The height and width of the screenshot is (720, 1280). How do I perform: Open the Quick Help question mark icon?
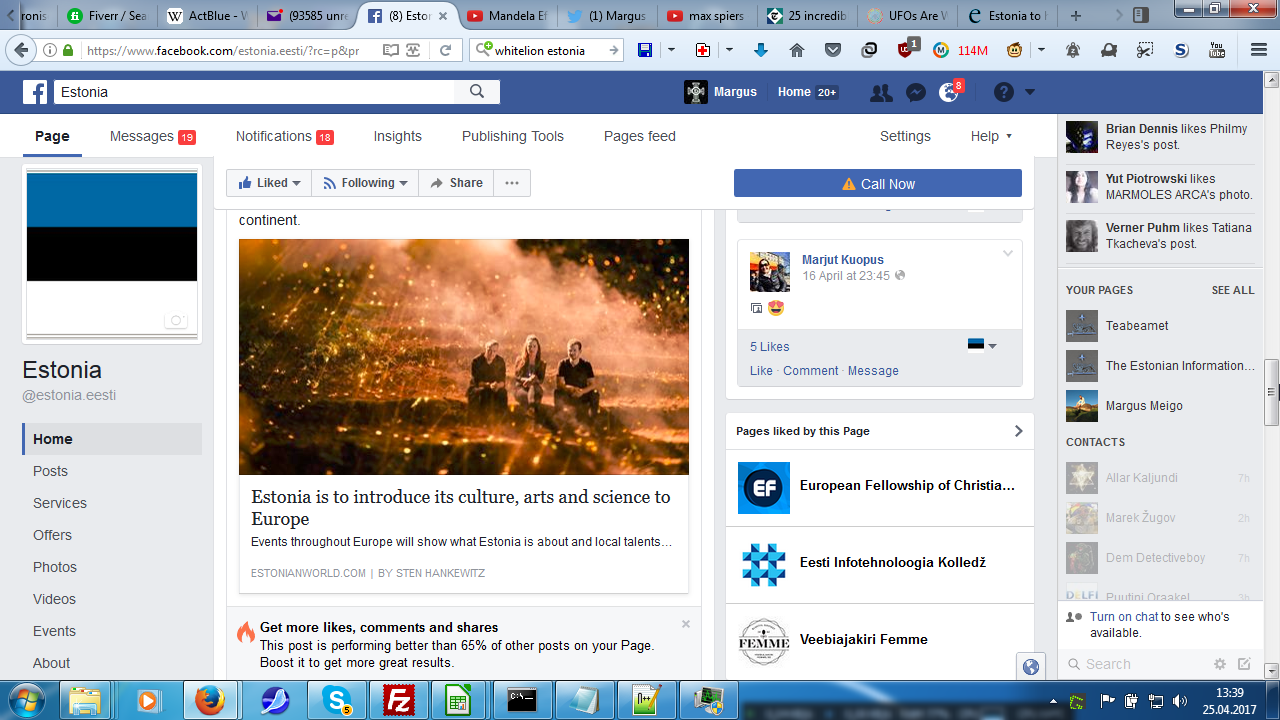(x=1004, y=92)
